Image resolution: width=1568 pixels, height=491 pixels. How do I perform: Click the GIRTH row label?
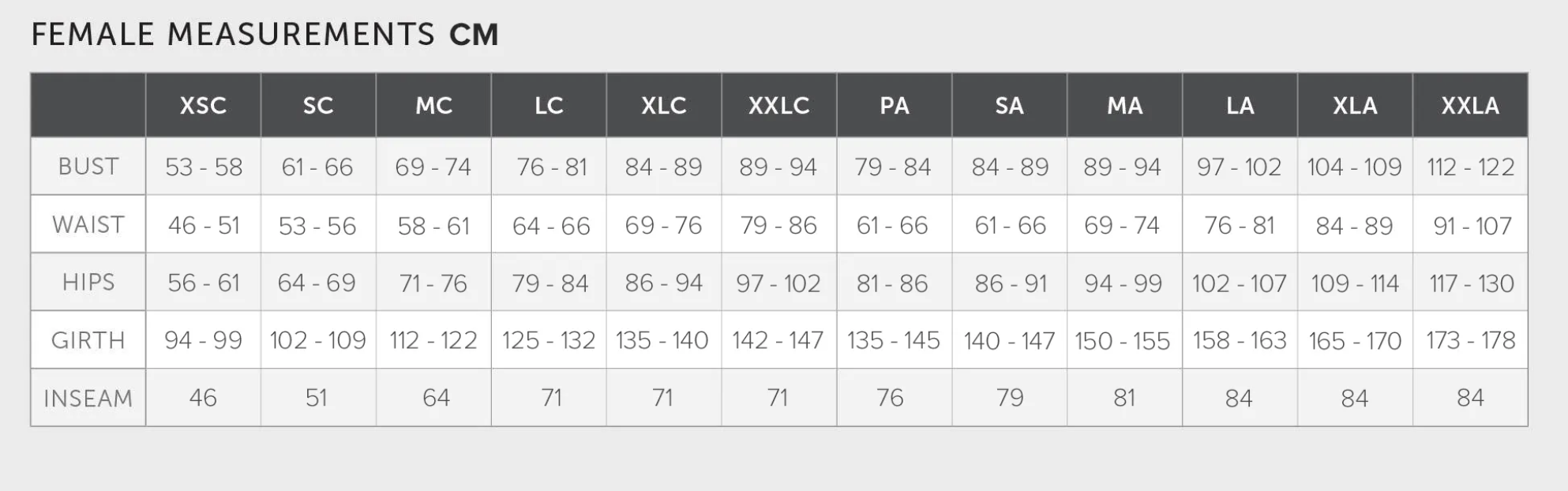88,340
